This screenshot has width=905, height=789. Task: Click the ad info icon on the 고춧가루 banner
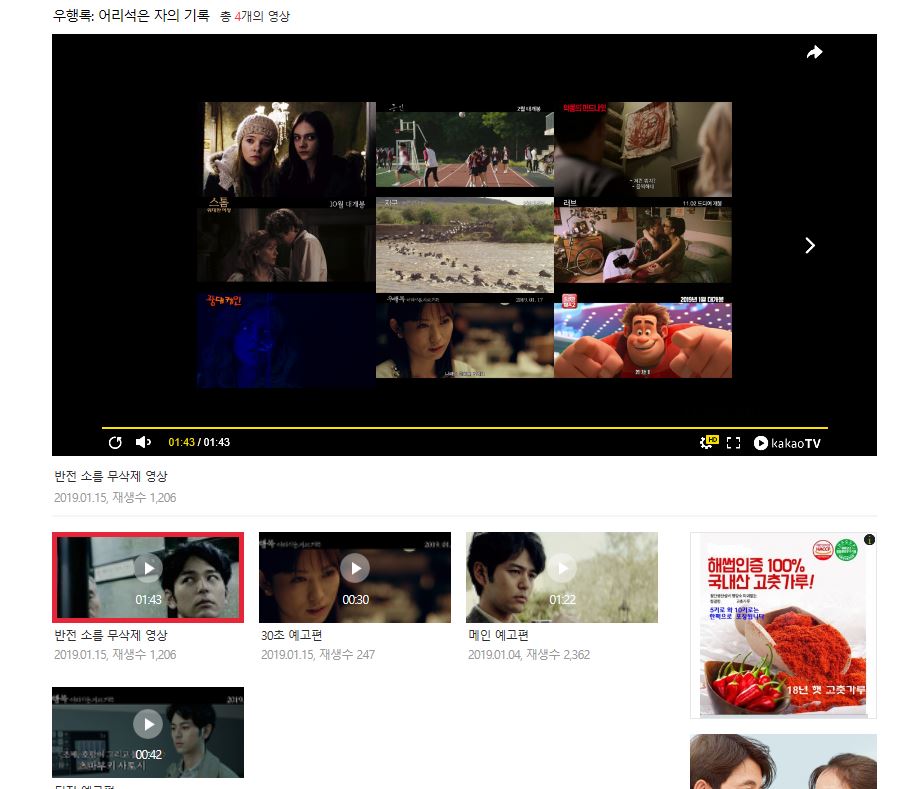click(869, 540)
